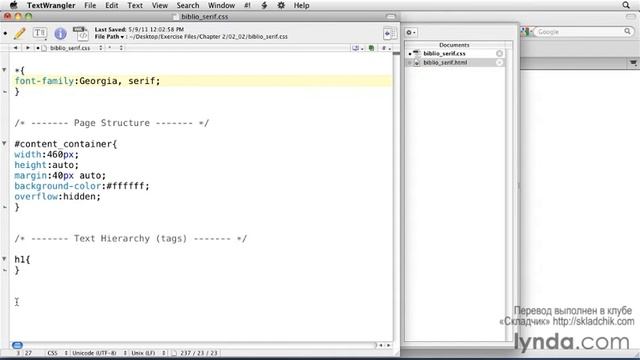Open the Window menu
This screenshot has height=360, width=640.
point(221,5)
